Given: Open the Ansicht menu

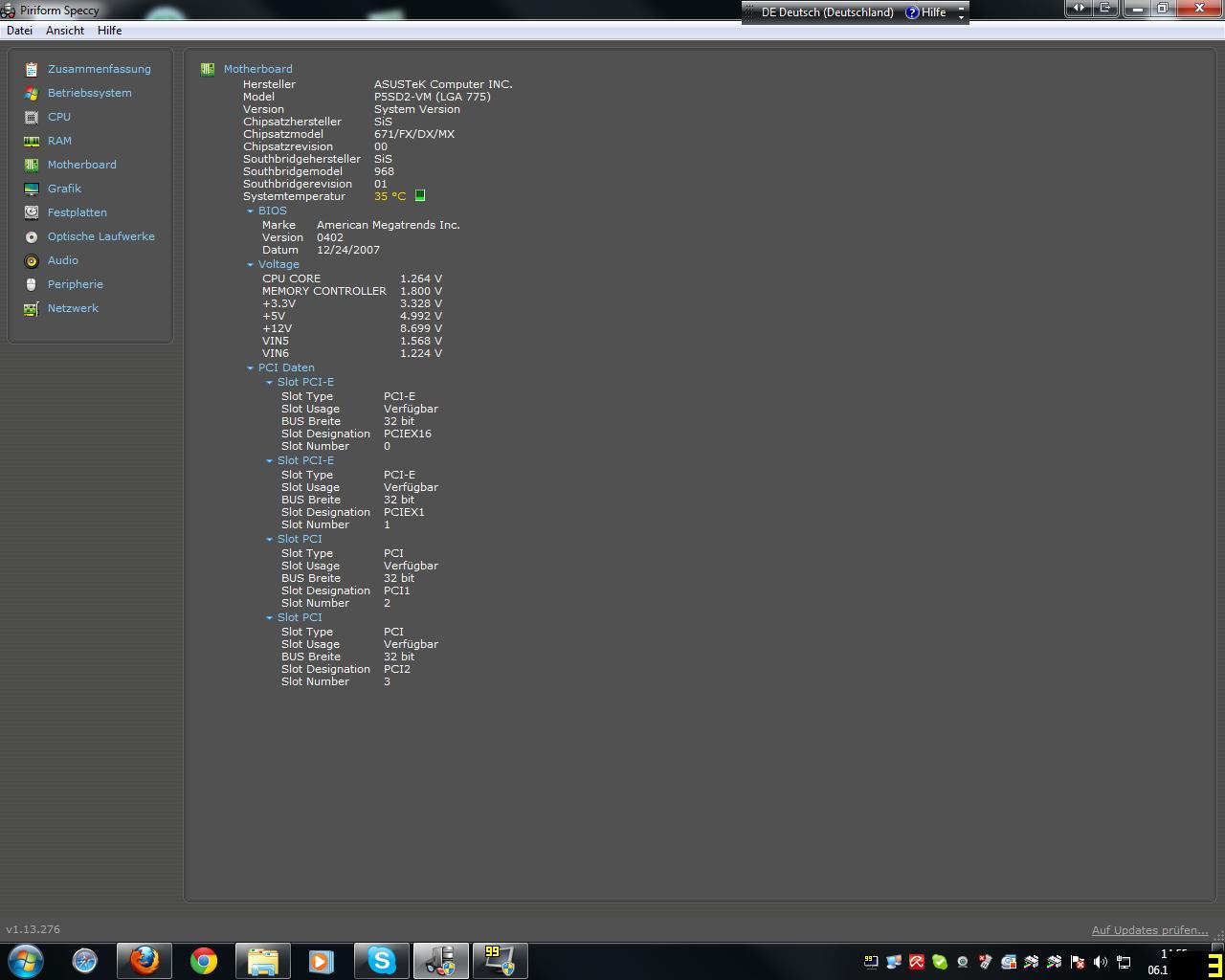Looking at the screenshot, I should pos(65,31).
